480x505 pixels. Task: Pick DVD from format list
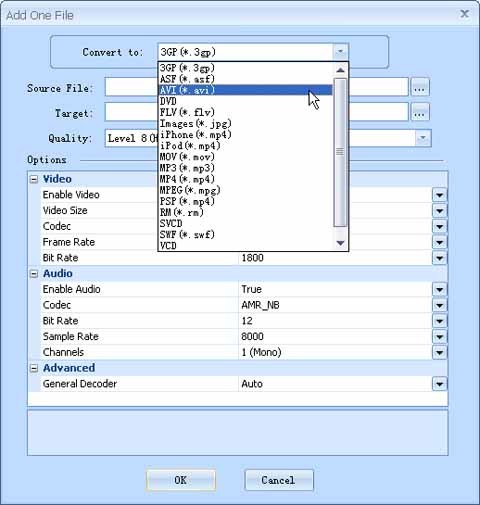pyautogui.click(x=246, y=101)
